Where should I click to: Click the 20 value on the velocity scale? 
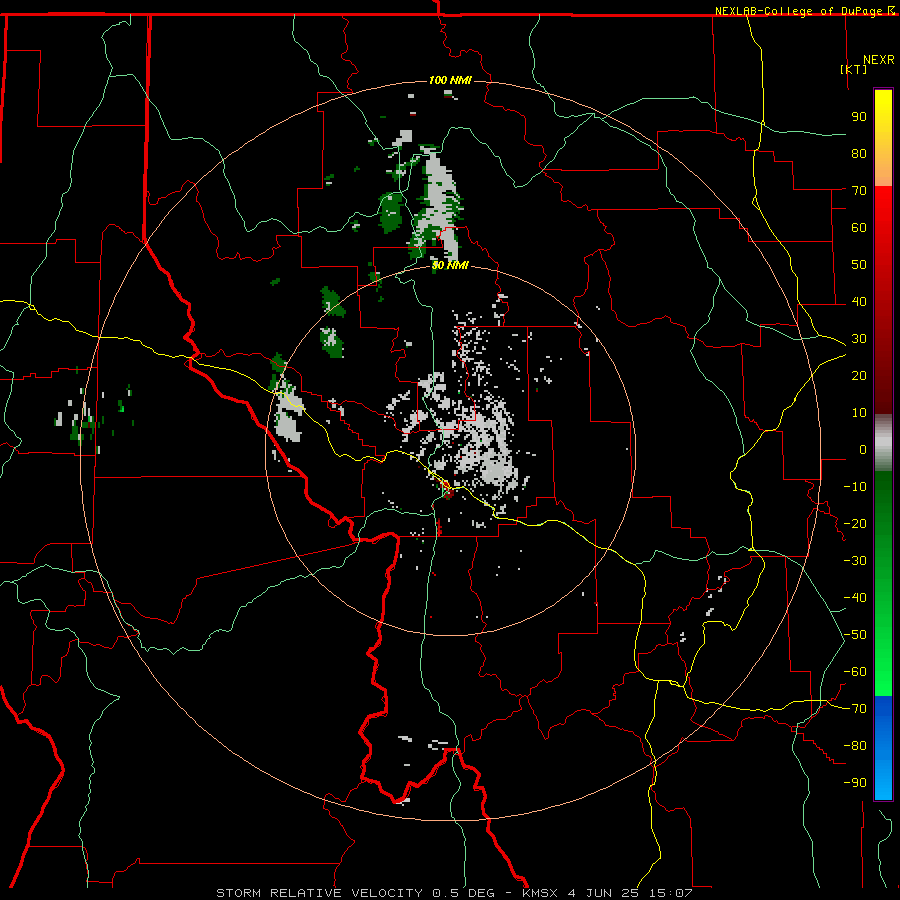tap(859, 375)
